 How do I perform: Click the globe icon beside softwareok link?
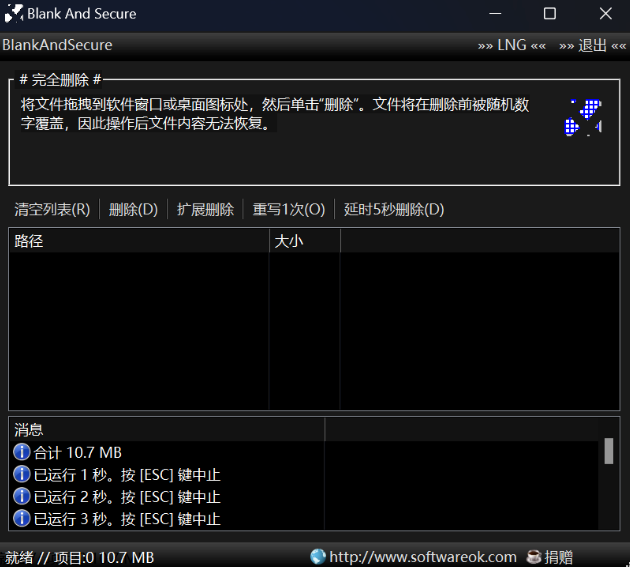[318, 557]
